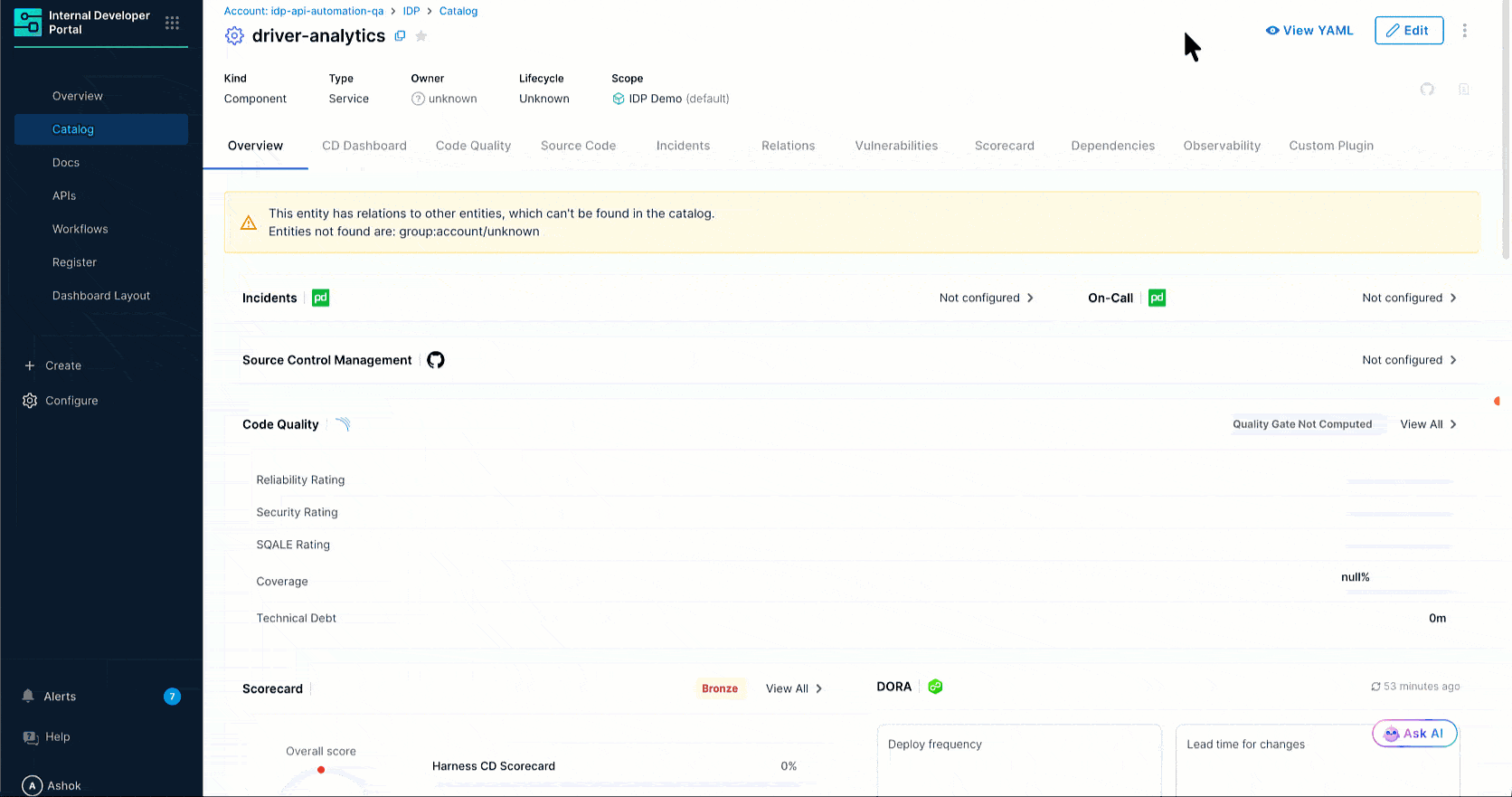Open the Lead time for changes card

1318,760
